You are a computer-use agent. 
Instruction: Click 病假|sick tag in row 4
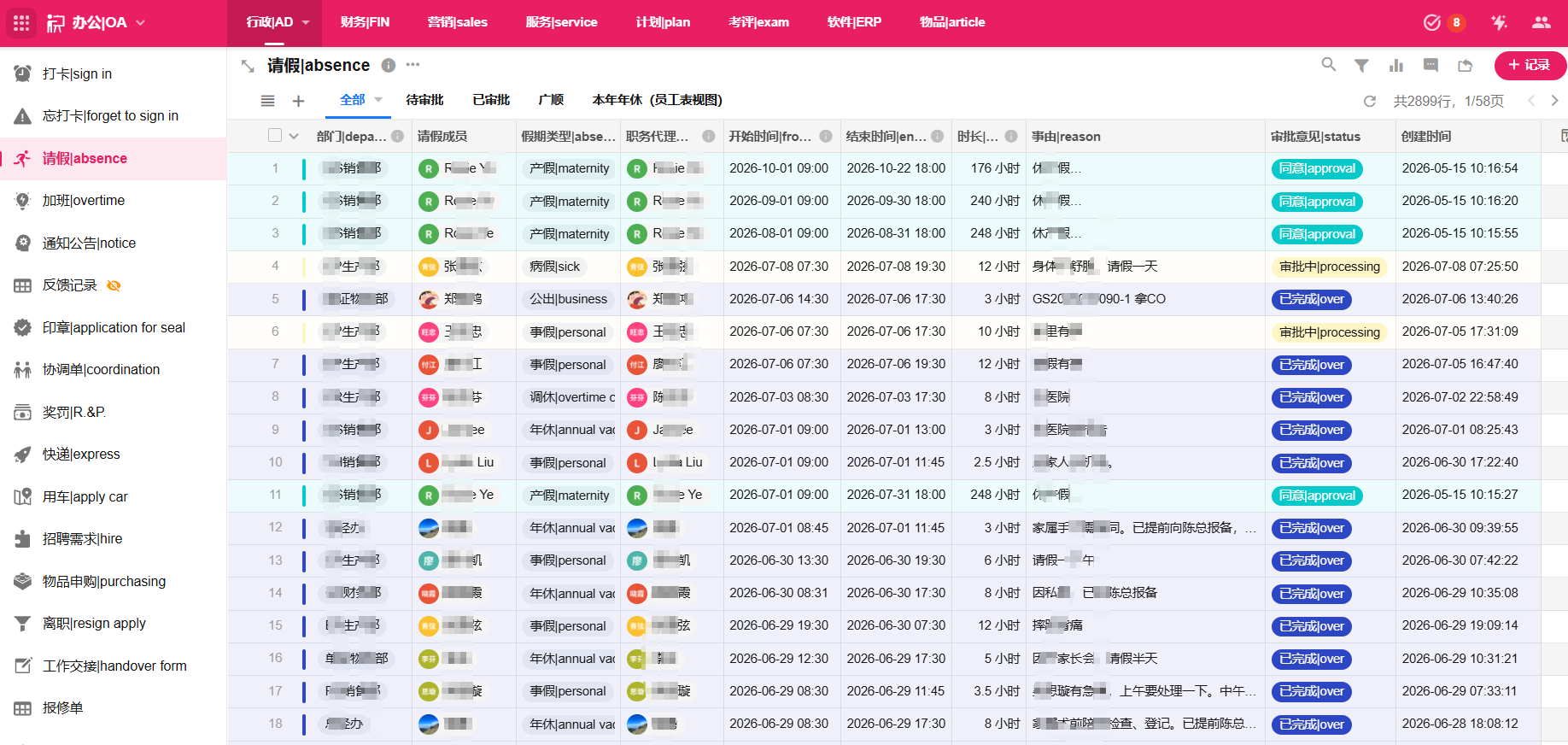(x=555, y=267)
